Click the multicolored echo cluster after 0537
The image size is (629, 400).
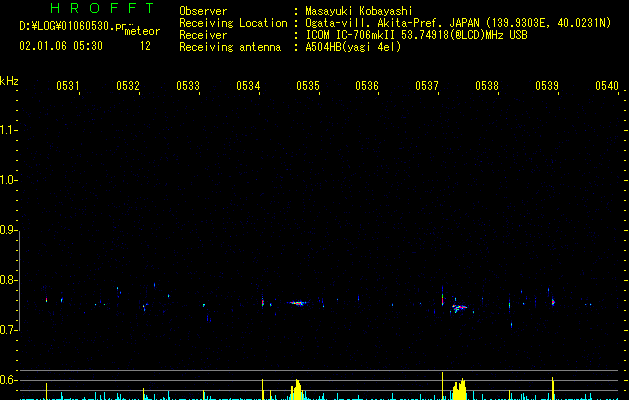(459, 308)
